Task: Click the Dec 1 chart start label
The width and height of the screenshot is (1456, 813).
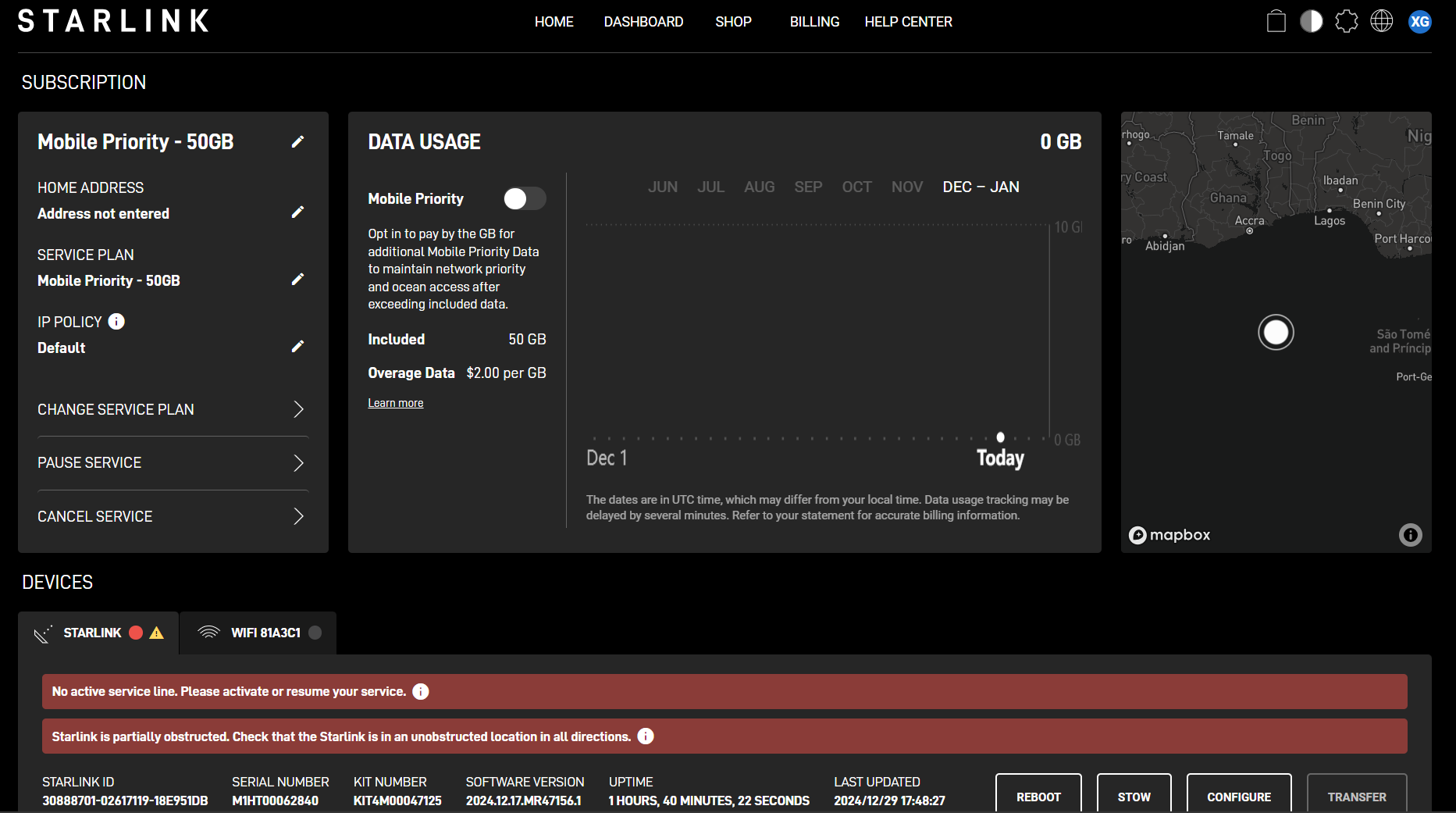Action: 607,458
